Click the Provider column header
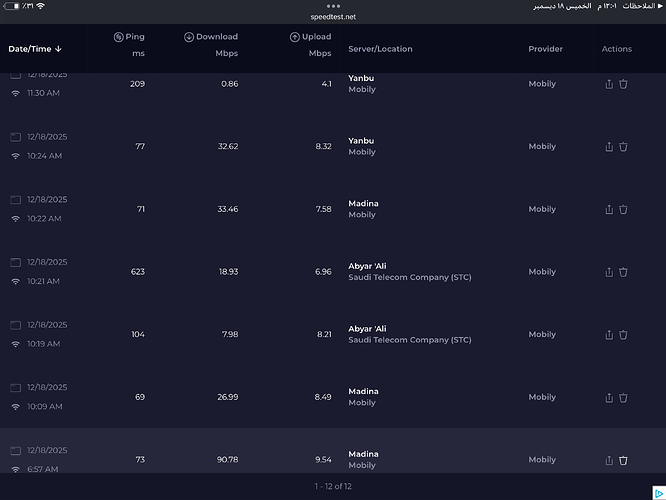666x500 pixels. pos(545,49)
